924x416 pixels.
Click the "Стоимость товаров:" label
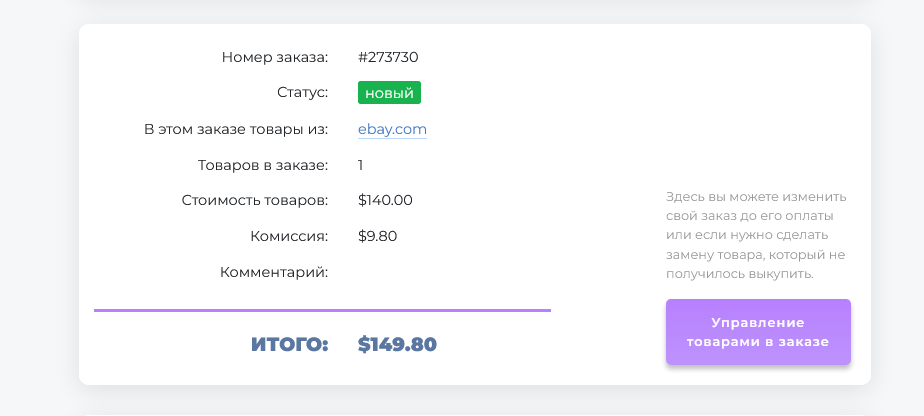tap(255, 200)
